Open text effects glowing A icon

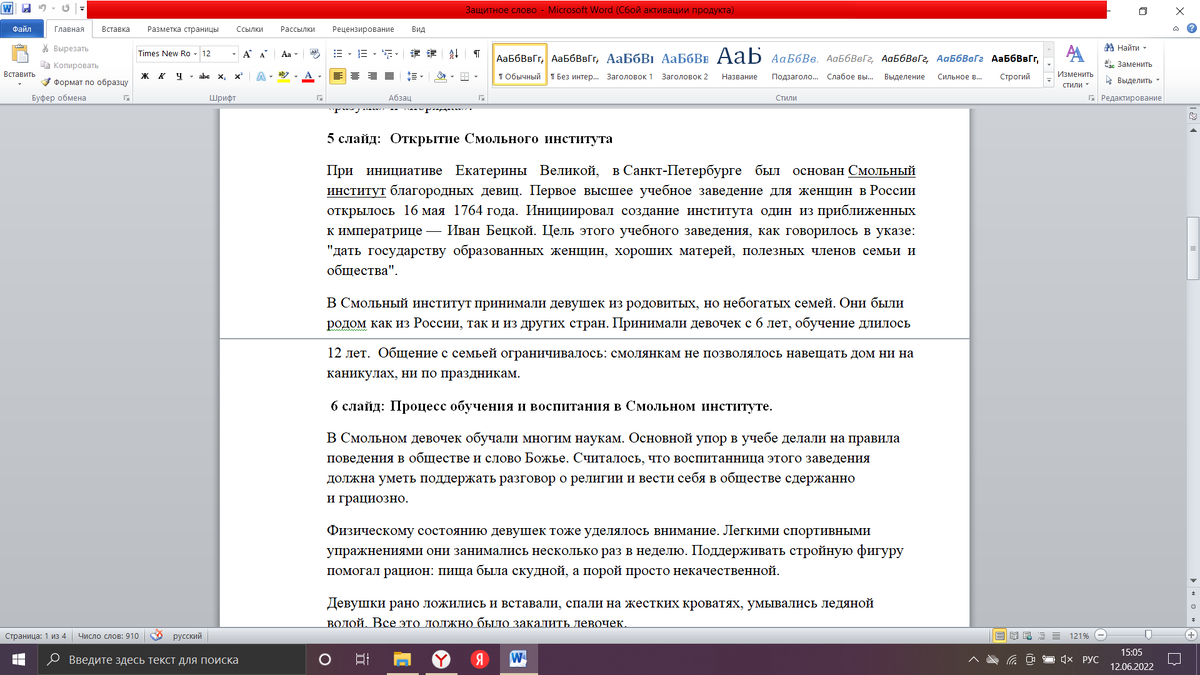tap(261, 76)
